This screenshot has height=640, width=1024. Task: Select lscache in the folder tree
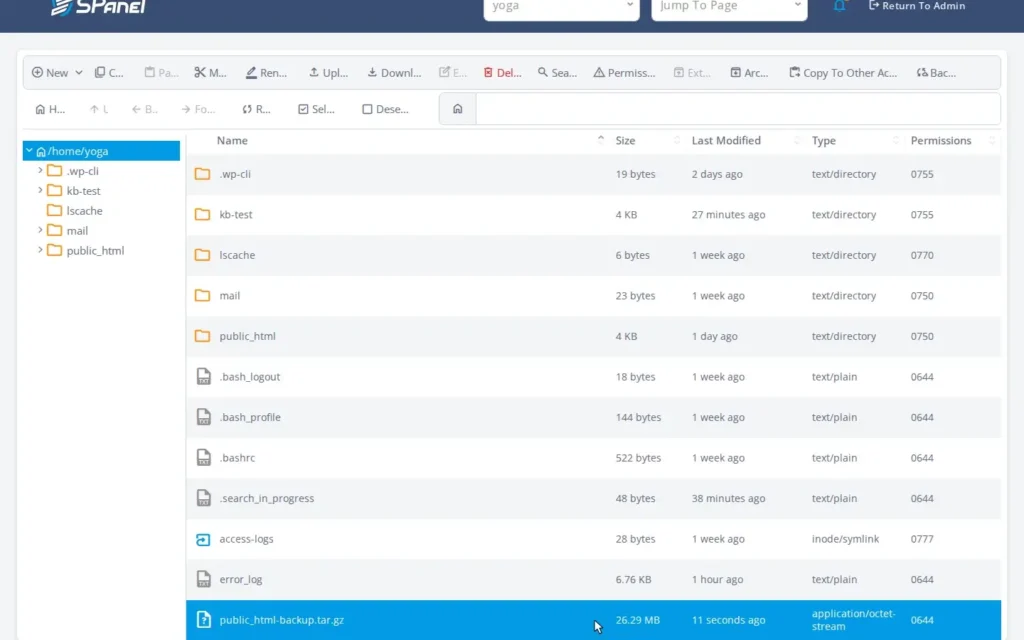coord(84,211)
